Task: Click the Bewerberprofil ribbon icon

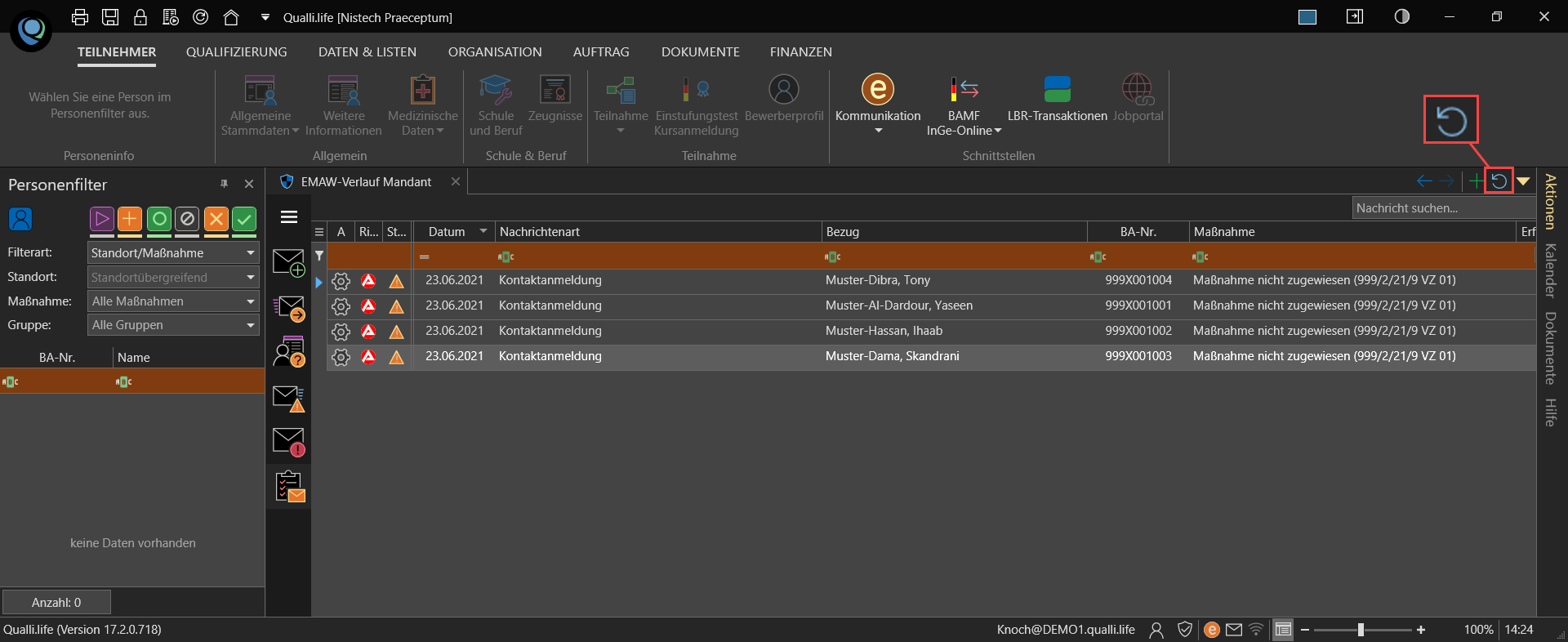Action: pyautogui.click(x=784, y=89)
